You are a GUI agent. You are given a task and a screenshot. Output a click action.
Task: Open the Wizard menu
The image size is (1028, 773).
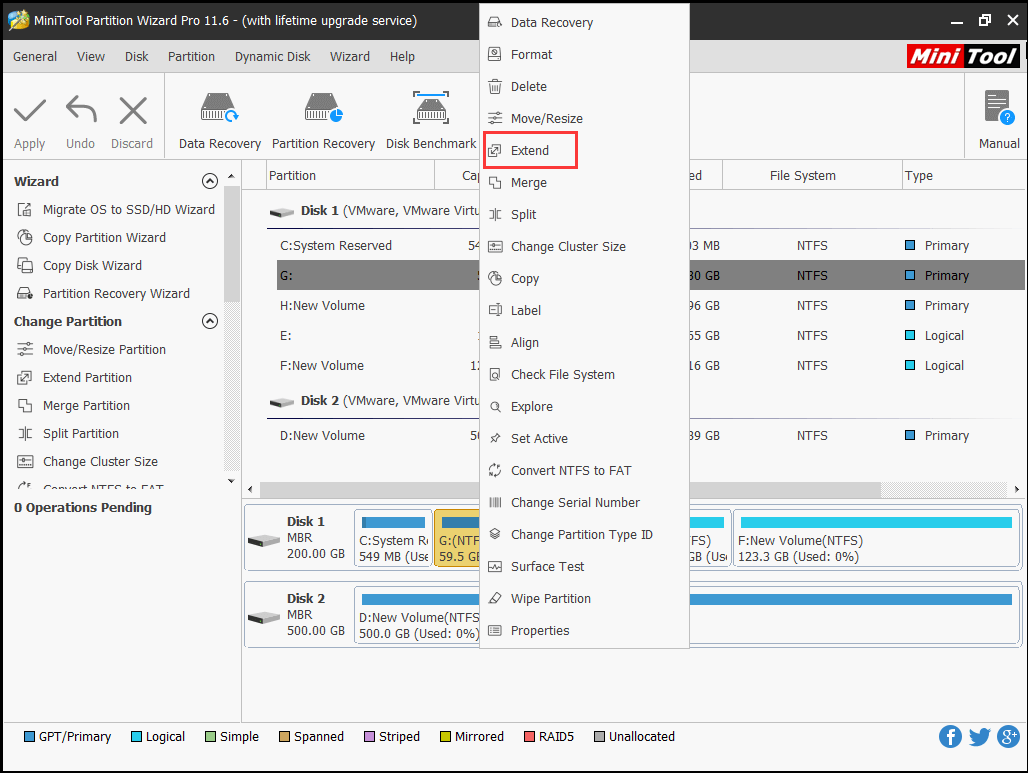pyautogui.click(x=349, y=57)
